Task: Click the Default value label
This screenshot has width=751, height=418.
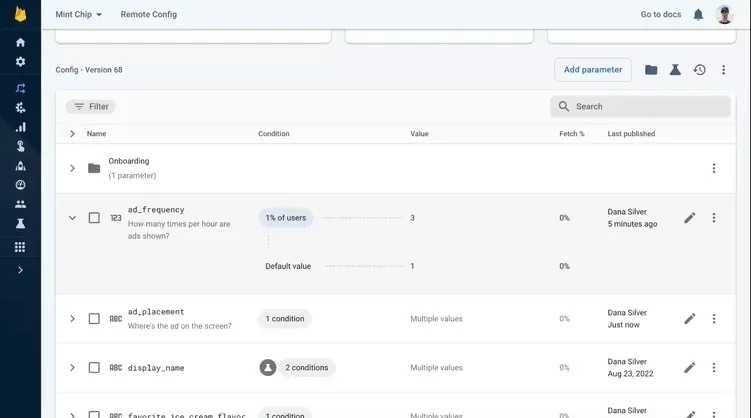Action: coord(288,266)
